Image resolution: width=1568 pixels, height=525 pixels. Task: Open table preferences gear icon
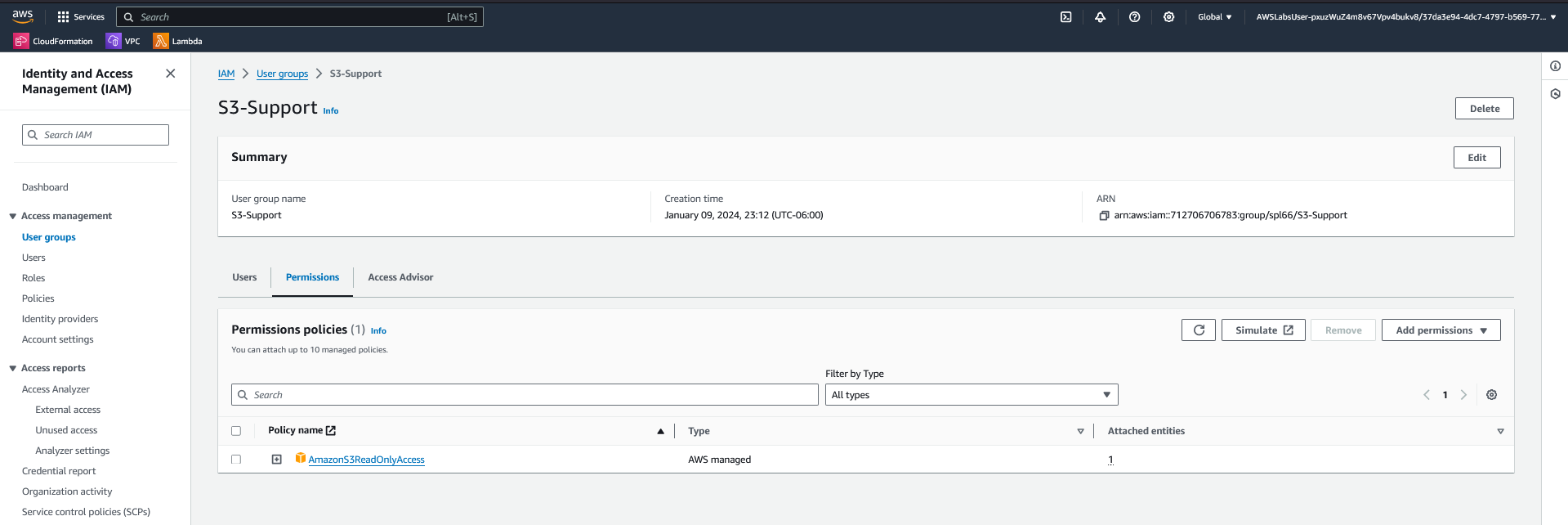click(1491, 395)
